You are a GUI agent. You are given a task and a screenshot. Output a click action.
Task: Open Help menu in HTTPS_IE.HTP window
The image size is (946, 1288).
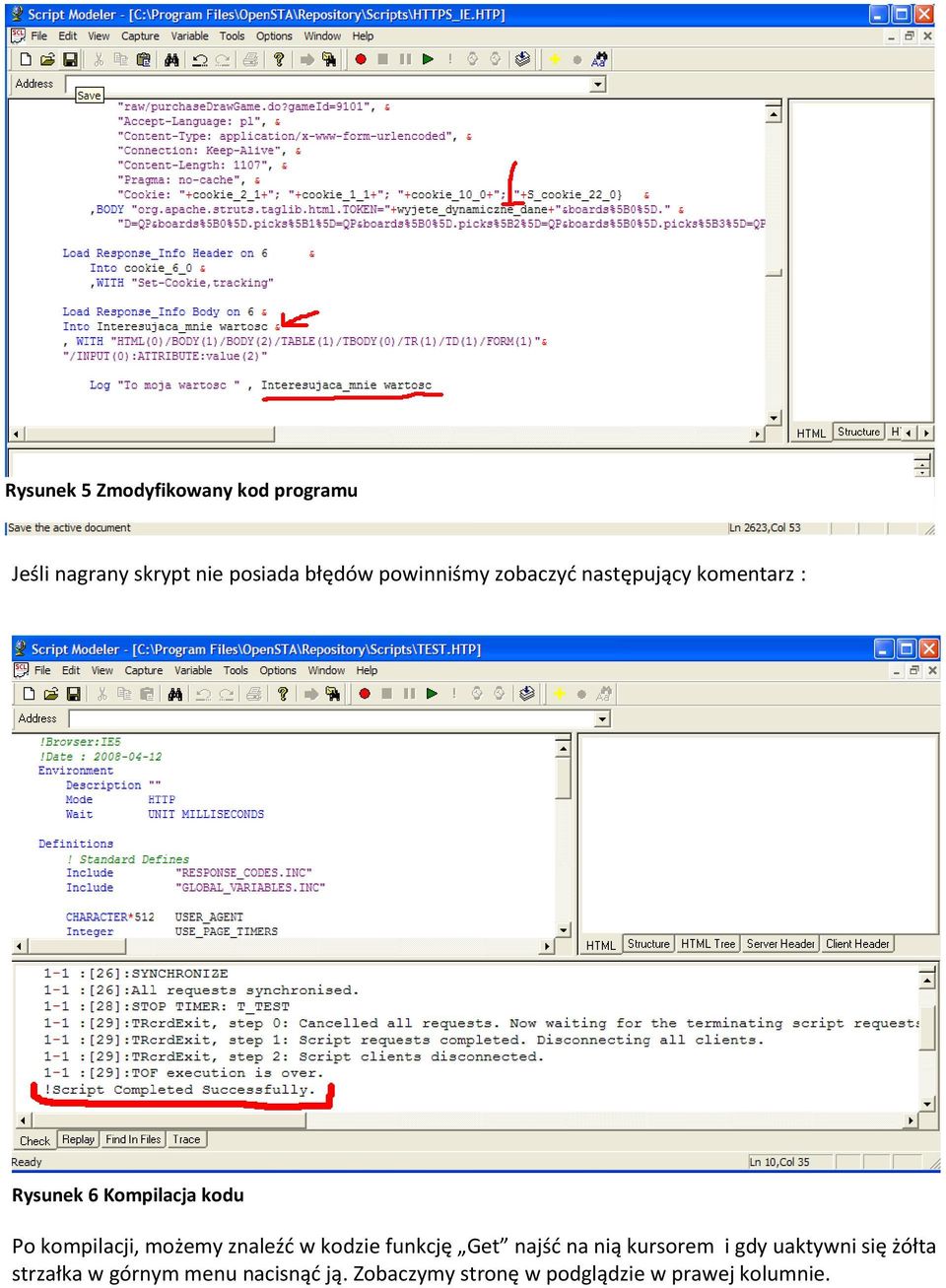point(363,36)
